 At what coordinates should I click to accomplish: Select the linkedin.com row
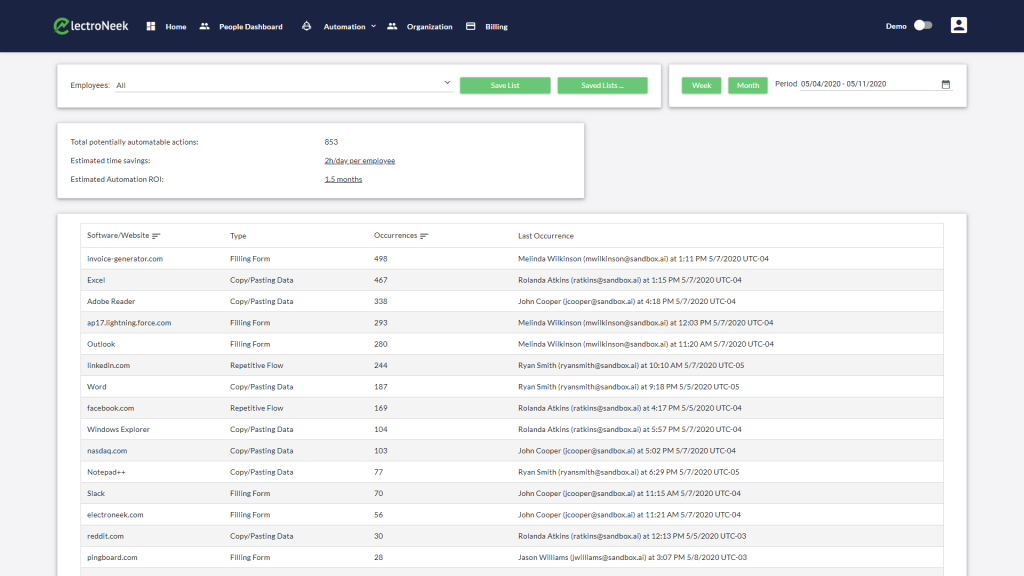coord(511,365)
